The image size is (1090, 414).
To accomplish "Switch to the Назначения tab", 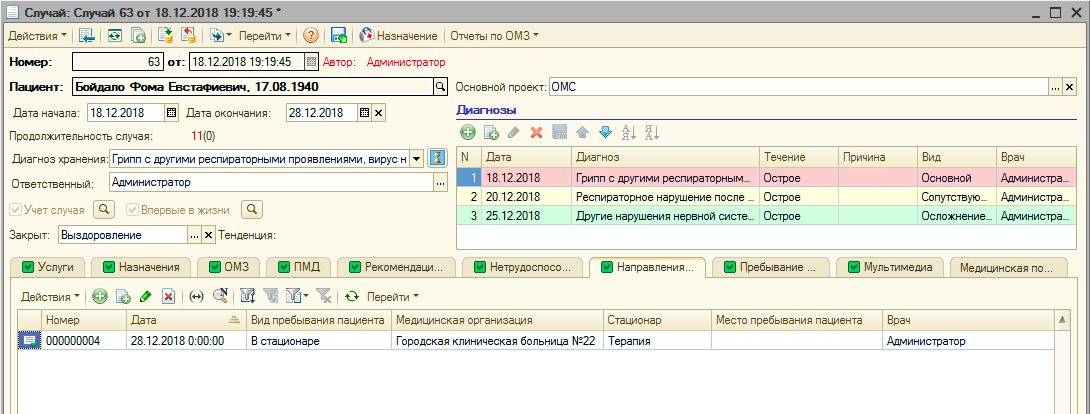I will (140, 267).
